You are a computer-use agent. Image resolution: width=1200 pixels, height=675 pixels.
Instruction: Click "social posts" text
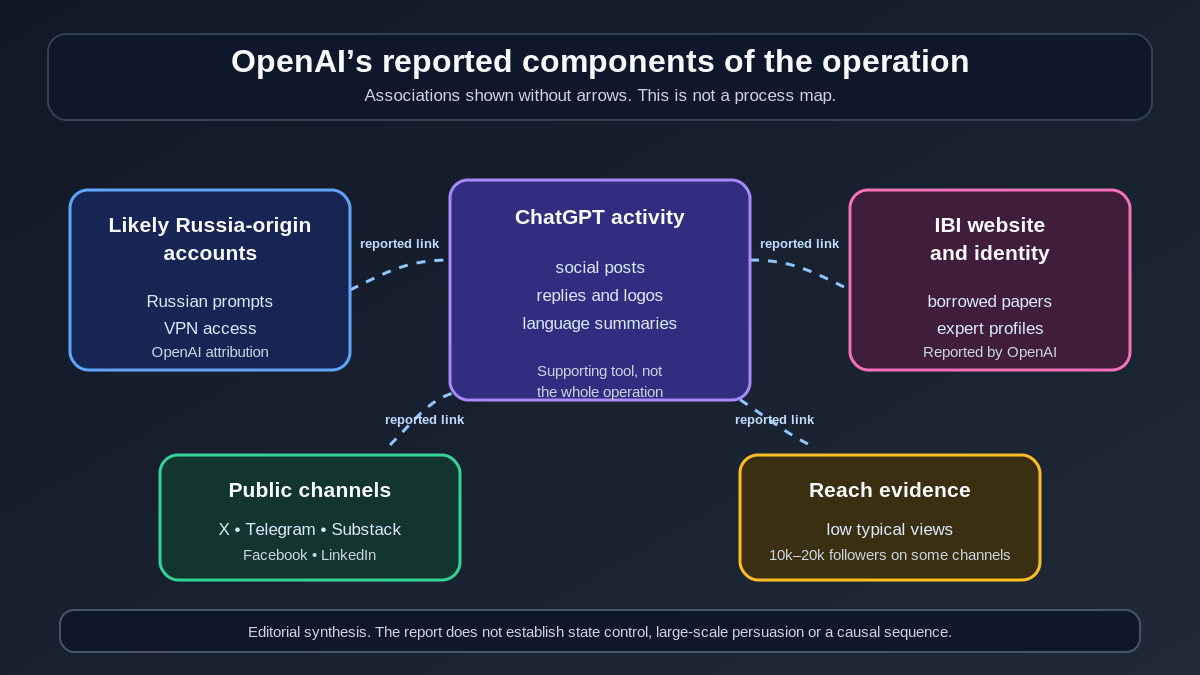click(x=600, y=268)
